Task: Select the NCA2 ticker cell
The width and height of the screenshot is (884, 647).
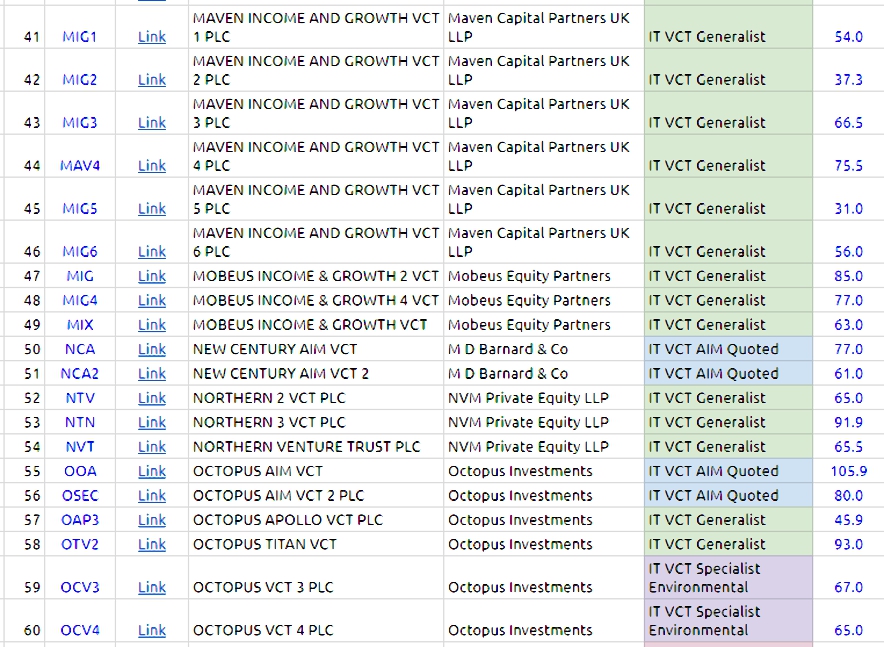Action: (x=79, y=373)
